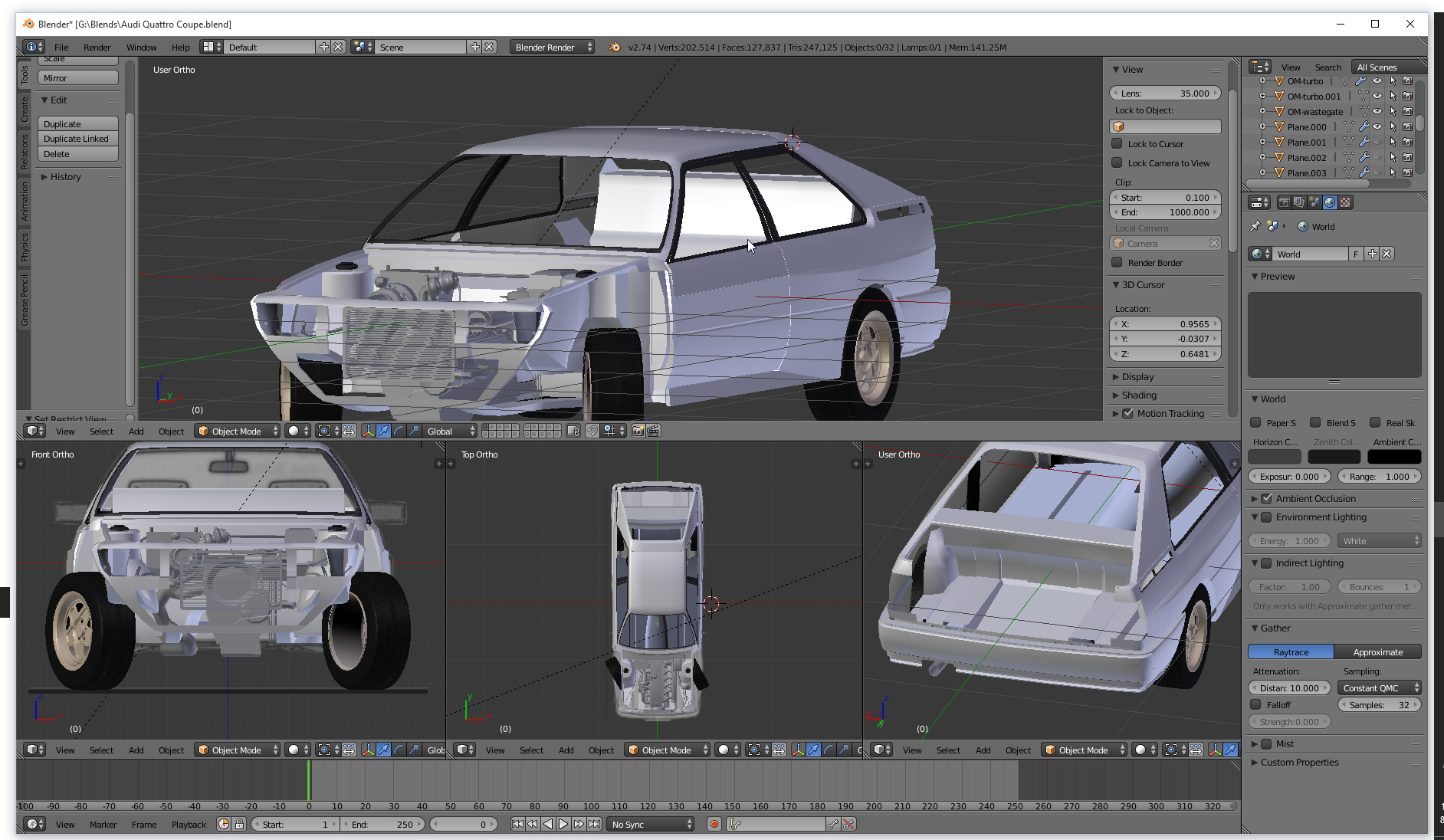Screen dimensions: 1444x840
Task: Add new world with plus button
Action: tap(1372, 254)
